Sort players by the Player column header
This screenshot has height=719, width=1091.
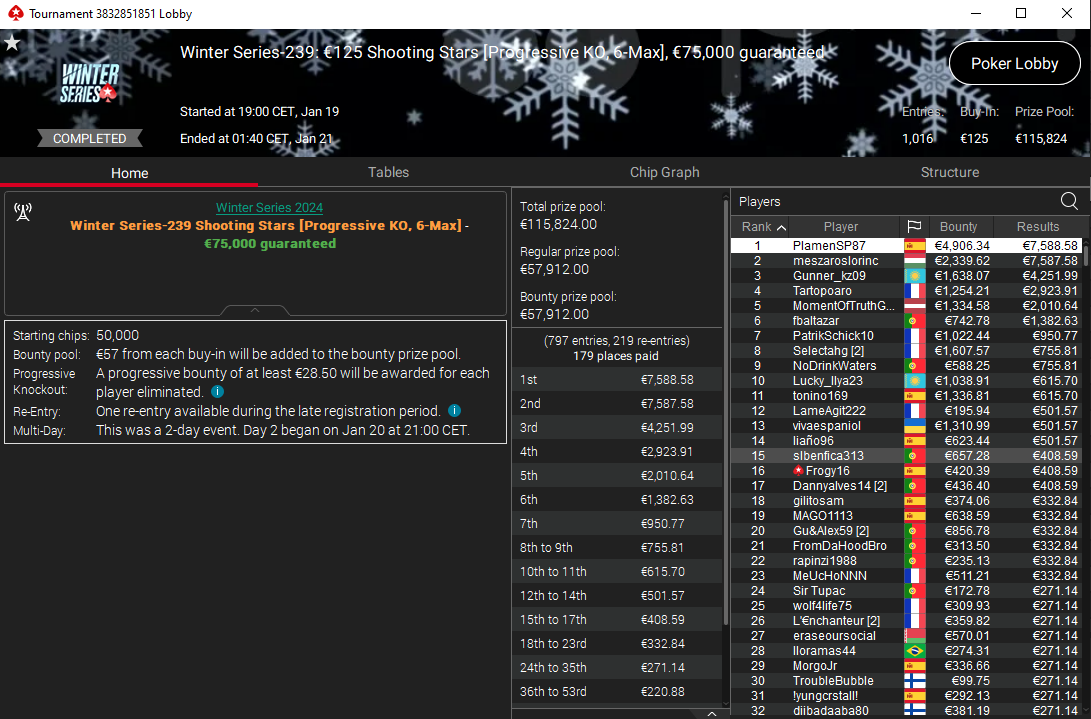point(841,226)
